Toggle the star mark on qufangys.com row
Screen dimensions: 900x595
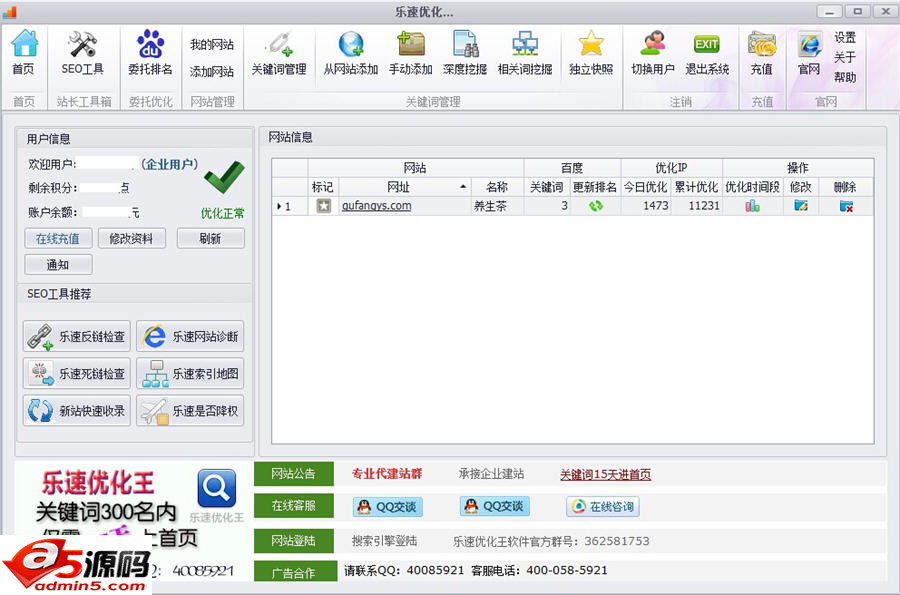coord(322,205)
